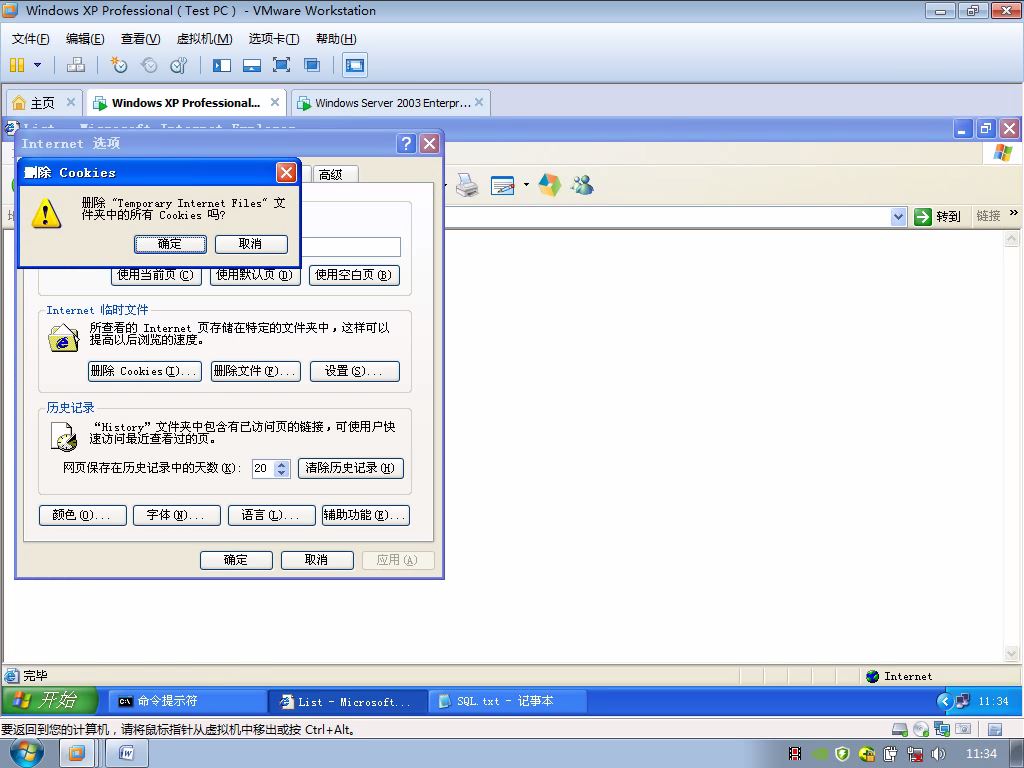
Task: Click 使用当前页(C) button
Action: (x=156, y=275)
